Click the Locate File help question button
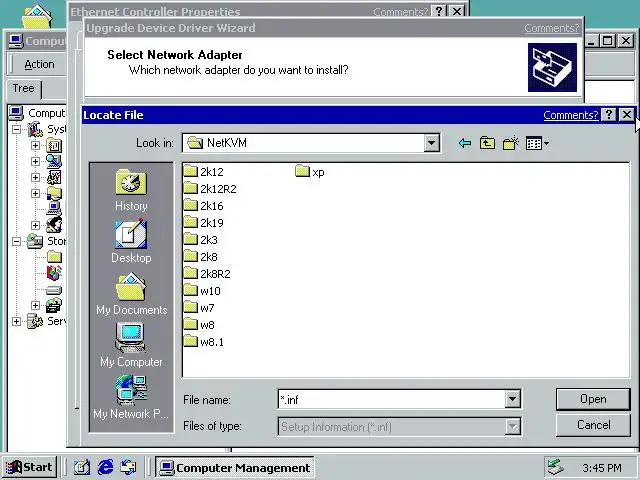The image size is (640, 480). 609,115
